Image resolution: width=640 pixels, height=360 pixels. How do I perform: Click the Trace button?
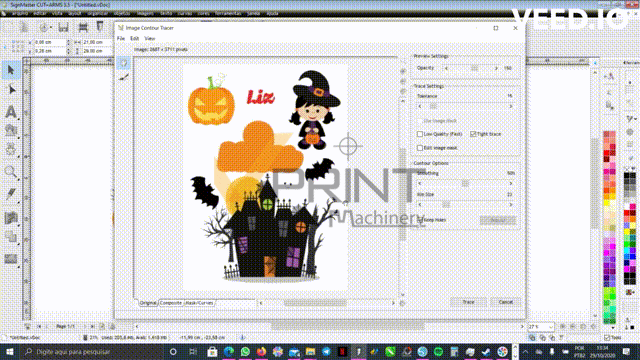468,302
